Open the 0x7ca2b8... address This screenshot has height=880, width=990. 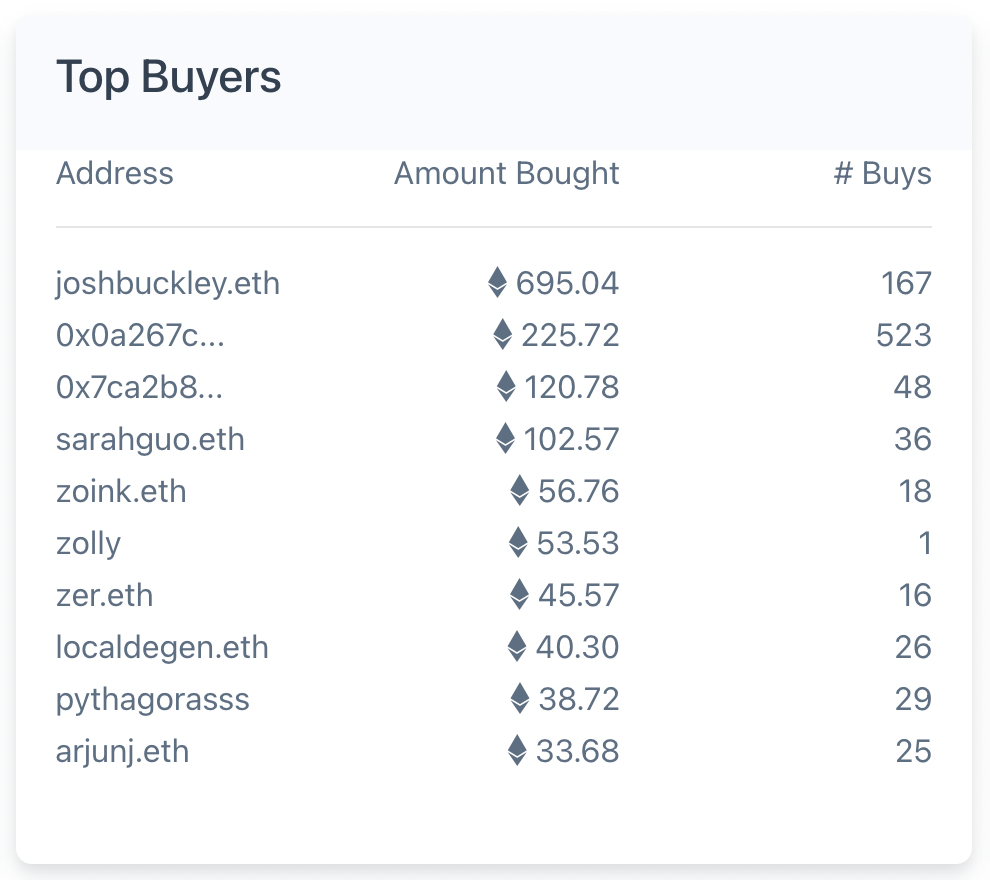[x=140, y=387]
